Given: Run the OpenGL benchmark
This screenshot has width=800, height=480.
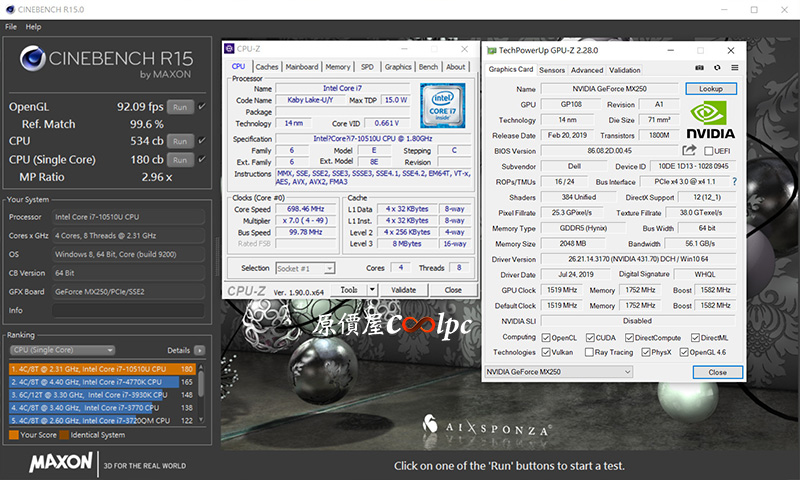Looking at the screenshot, I should click(x=180, y=107).
